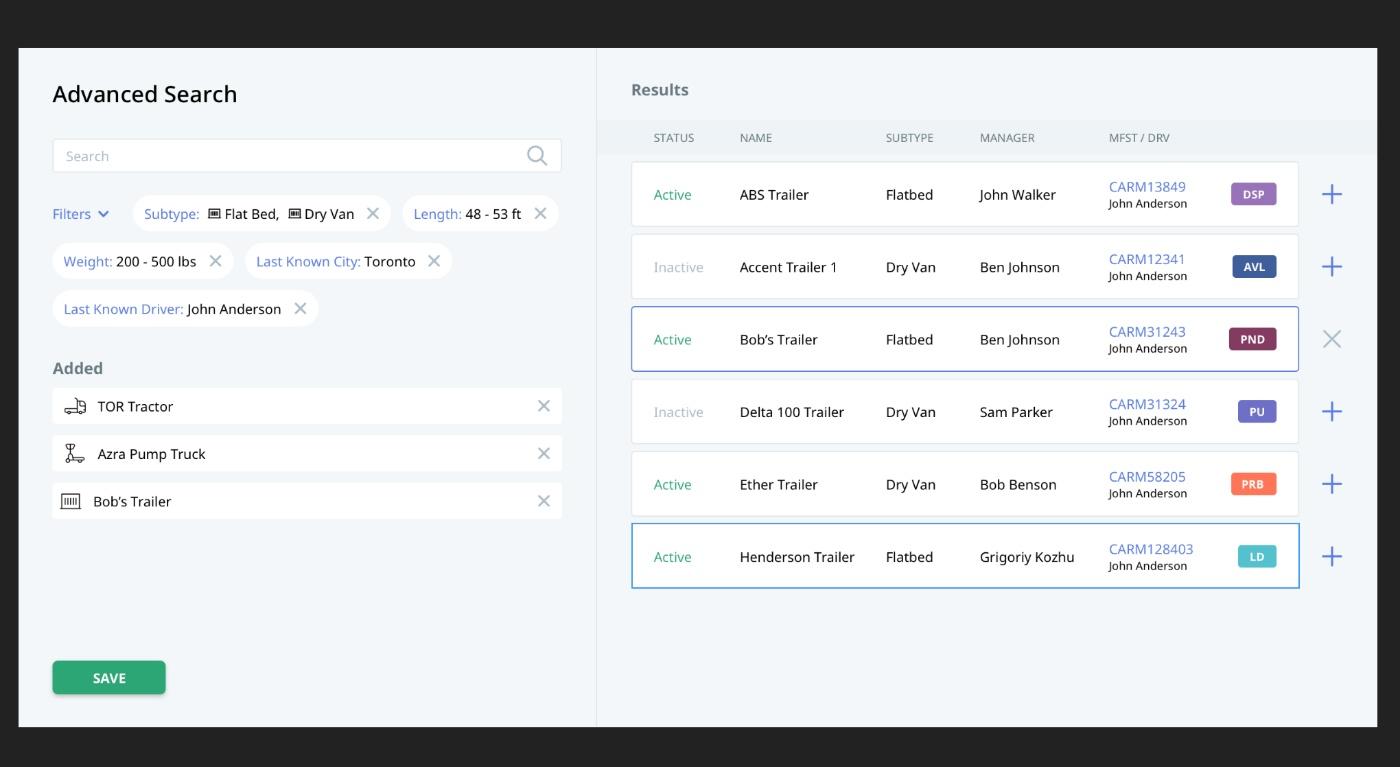Click the maroon PND status badge
Viewport: 1400px width, 767px height.
click(1252, 339)
